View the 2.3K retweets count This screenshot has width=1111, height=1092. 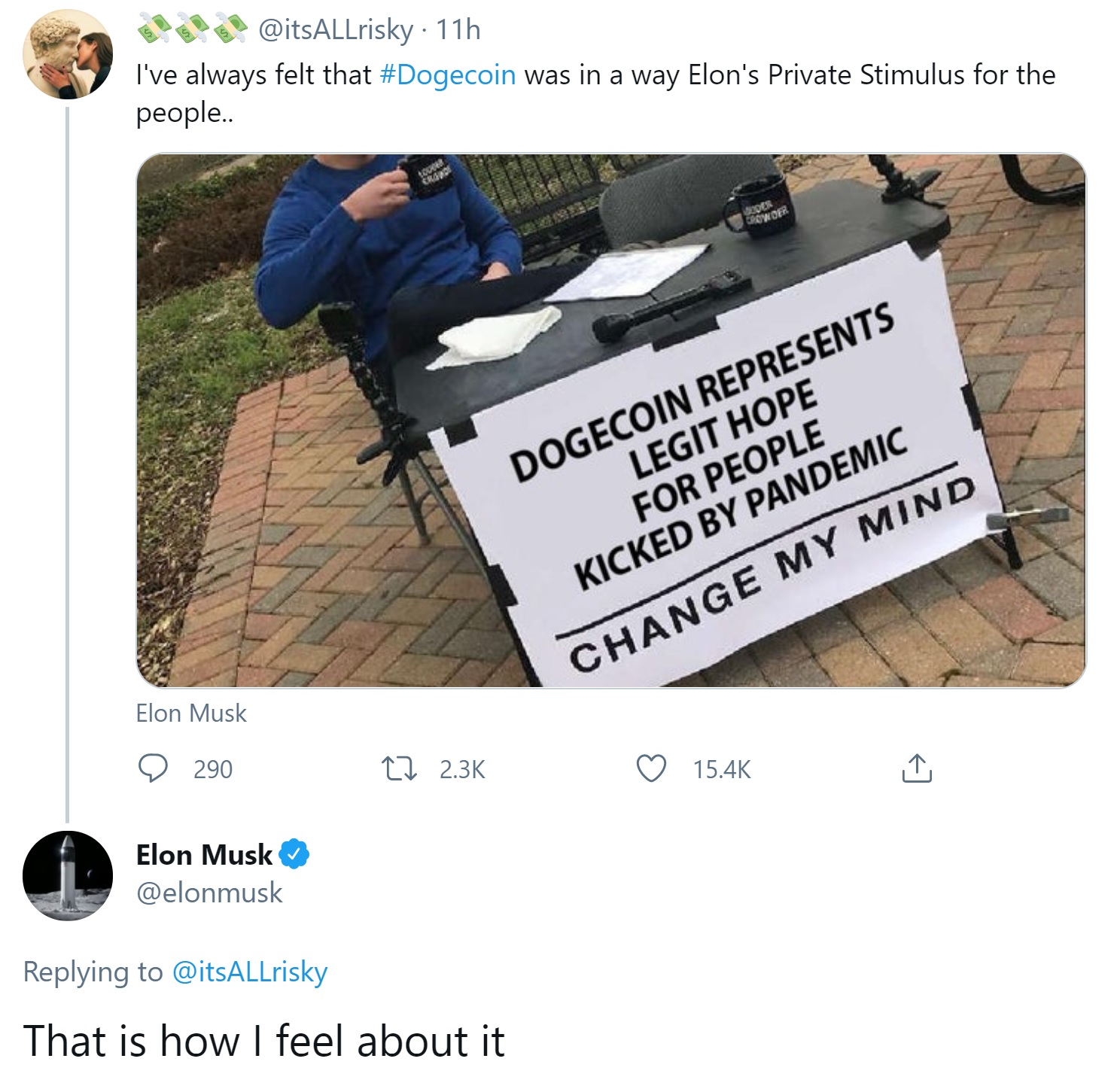(x=462, y=769)
